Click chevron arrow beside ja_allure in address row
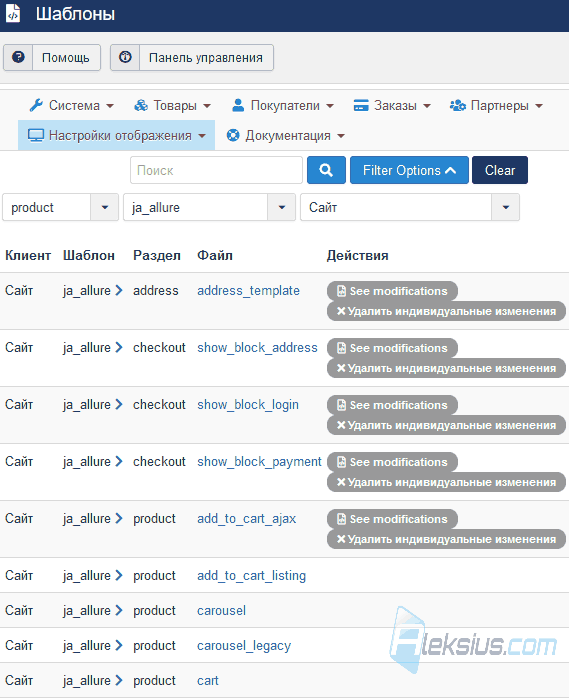 coord(119,291)
